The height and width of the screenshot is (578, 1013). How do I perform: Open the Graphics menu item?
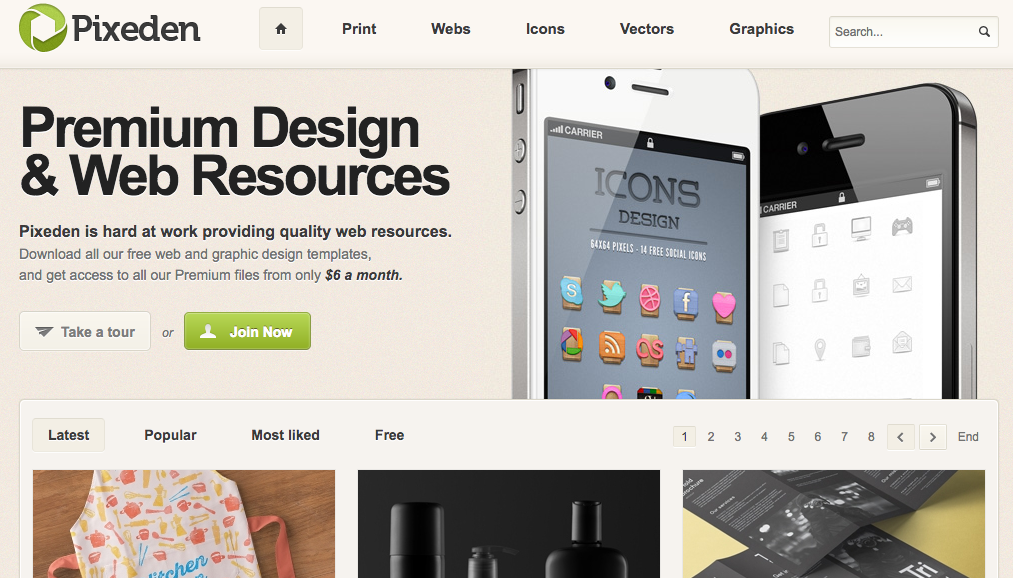[x=762, y=29]
